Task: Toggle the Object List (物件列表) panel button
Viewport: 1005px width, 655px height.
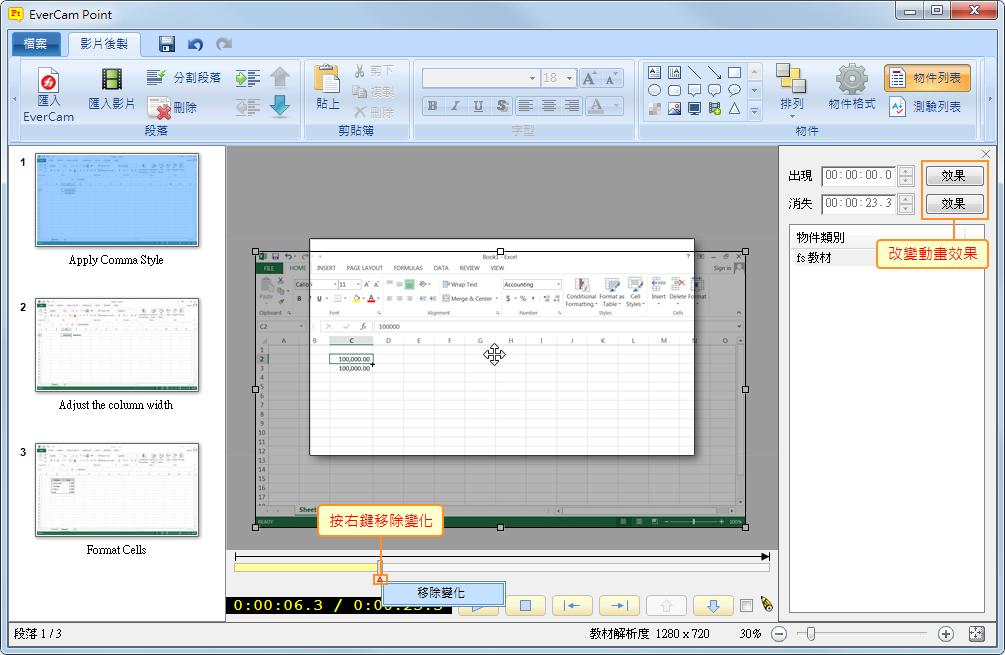Action: click(x=926, y=78)
